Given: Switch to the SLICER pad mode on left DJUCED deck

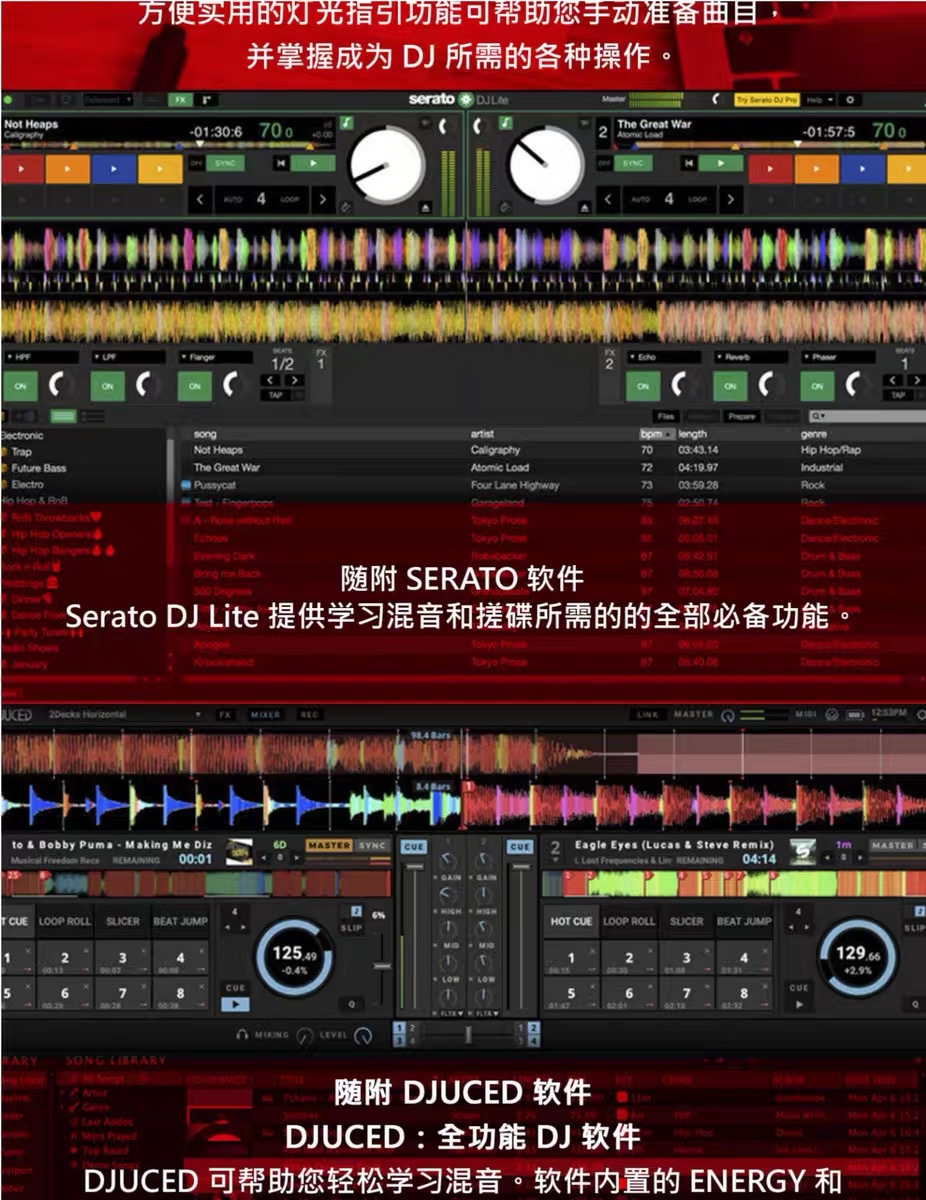Looking at the screenshot, I should 123,921.
